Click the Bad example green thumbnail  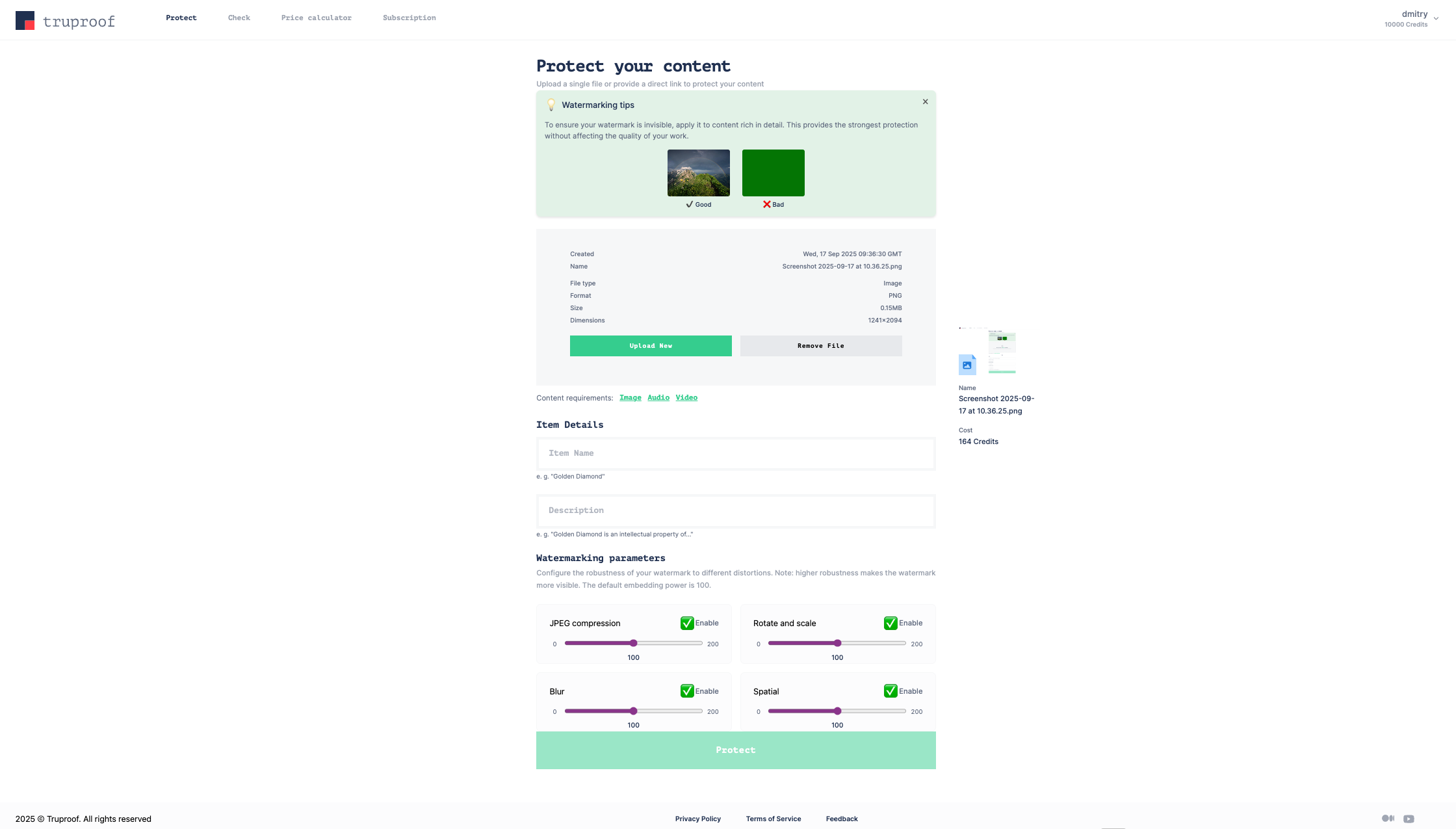[773, 173]
